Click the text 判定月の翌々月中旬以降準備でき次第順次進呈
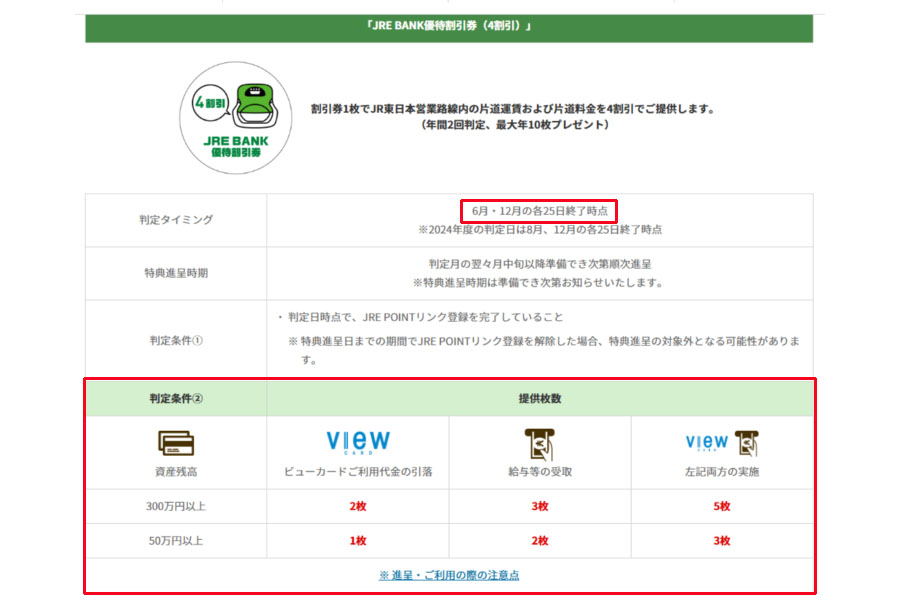The width and height of the screenshot is (900, 600). coord(540,264)
